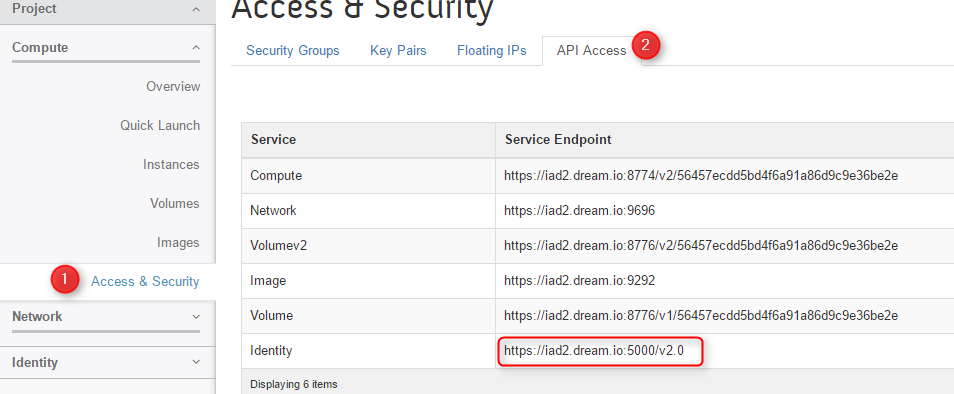Collapse the Project section chevron

[195, 9]
